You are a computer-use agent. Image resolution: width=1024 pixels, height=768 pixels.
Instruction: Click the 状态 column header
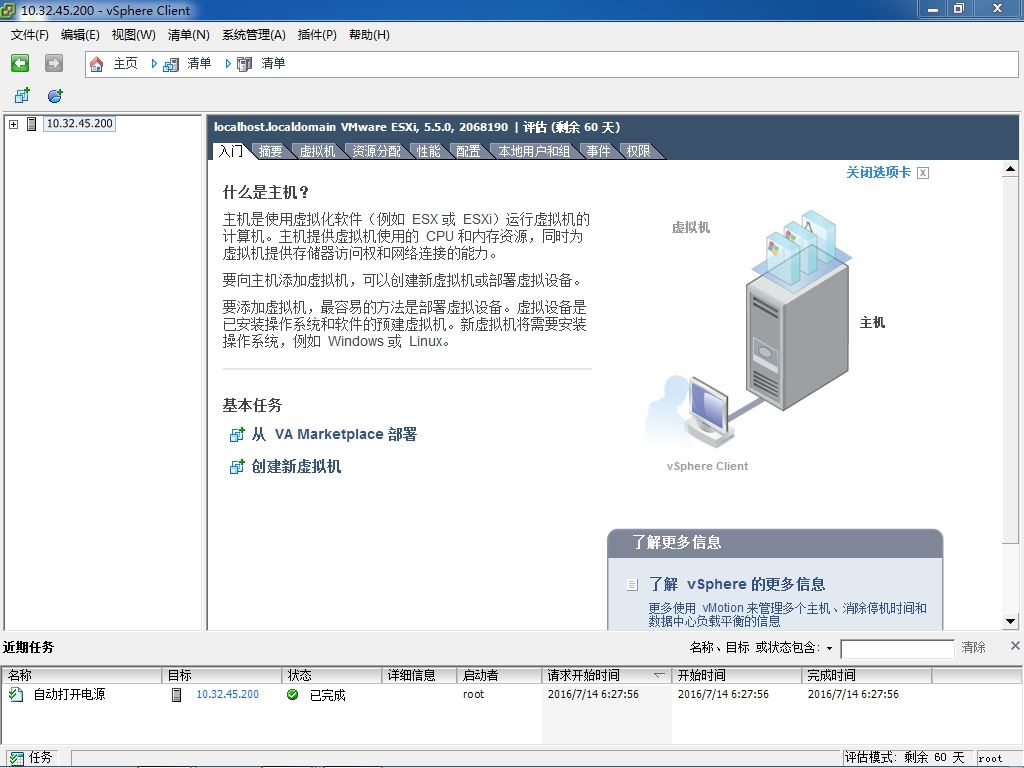pyautogui.click(x=332, y=675)
